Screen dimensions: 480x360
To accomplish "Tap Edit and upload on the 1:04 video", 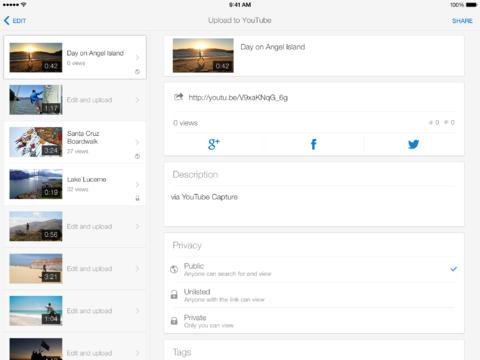I will tap(89, 311).
